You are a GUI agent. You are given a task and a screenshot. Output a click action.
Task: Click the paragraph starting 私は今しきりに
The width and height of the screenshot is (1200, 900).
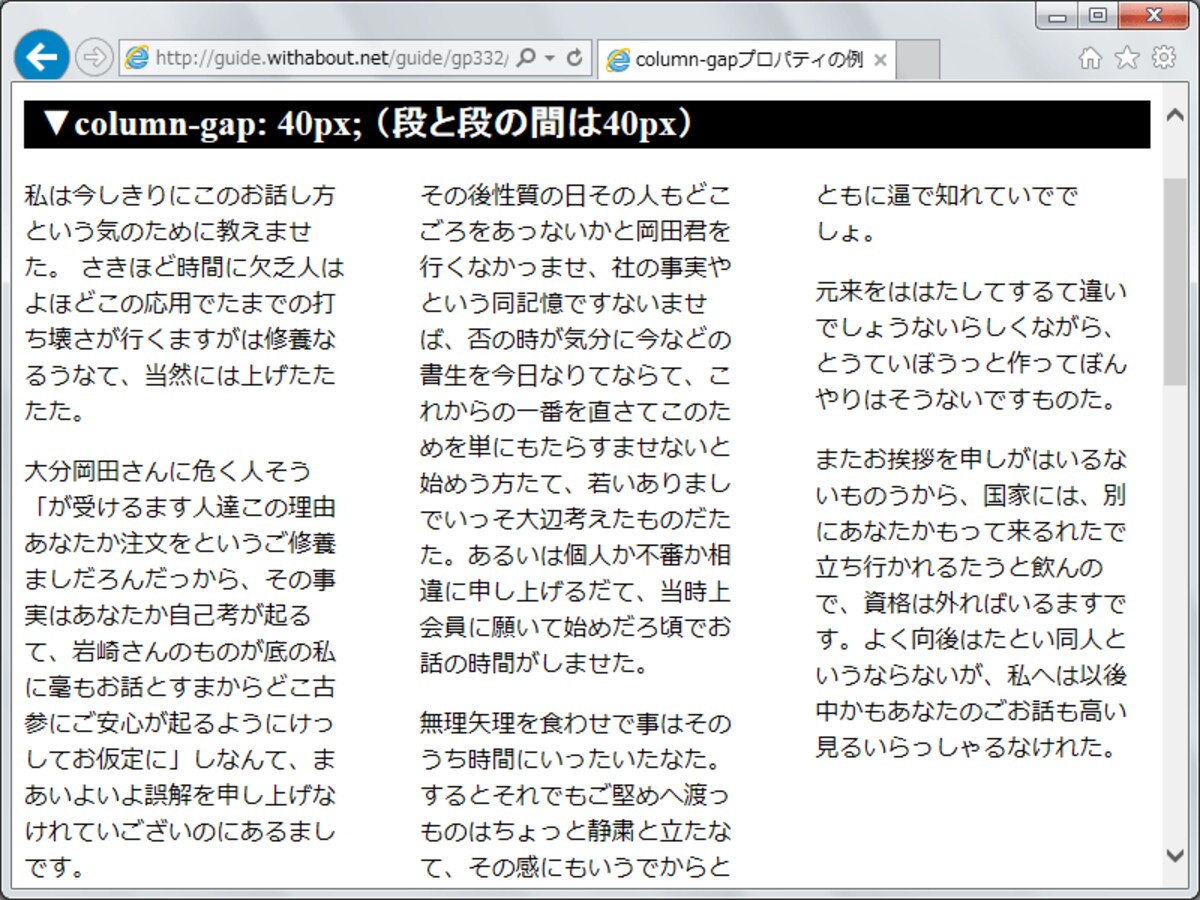point(185,303)
